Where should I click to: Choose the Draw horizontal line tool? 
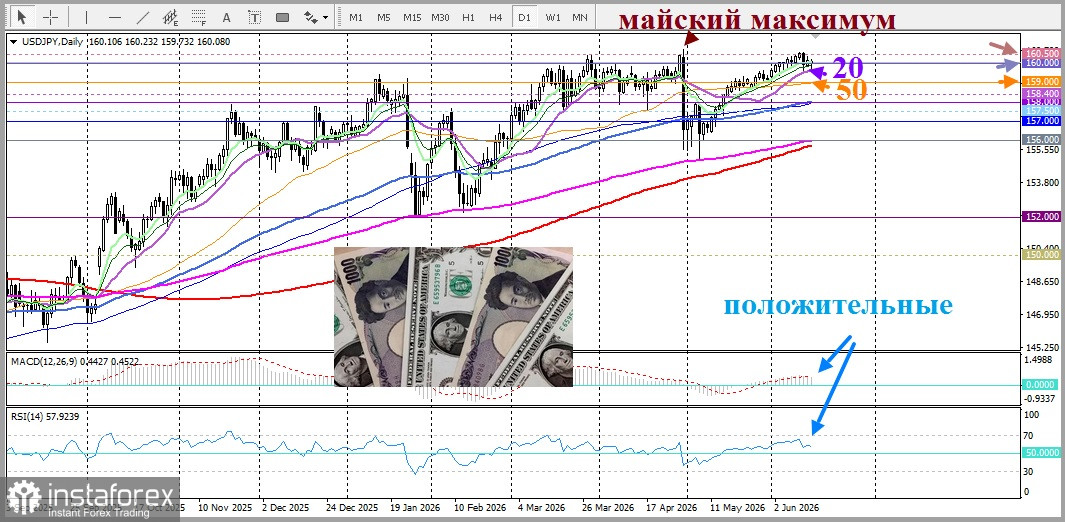pyautogui.click(x=115, y=17)
